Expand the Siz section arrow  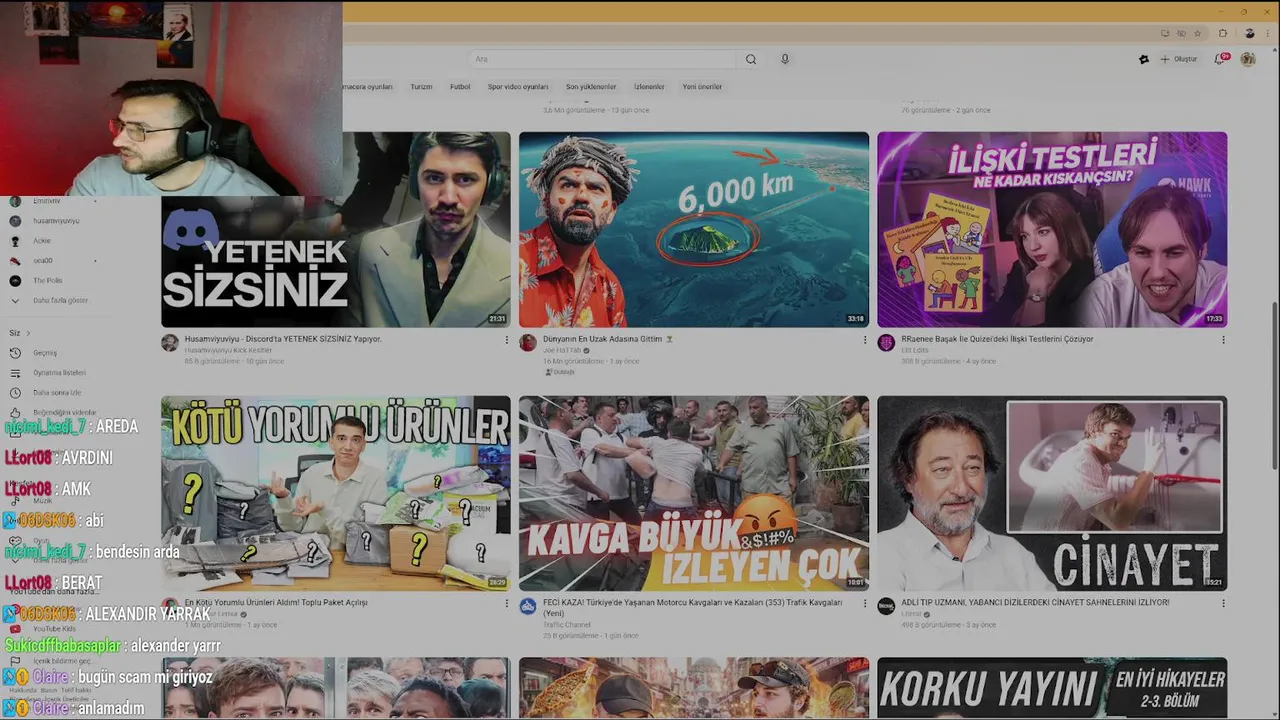point(28,333)
